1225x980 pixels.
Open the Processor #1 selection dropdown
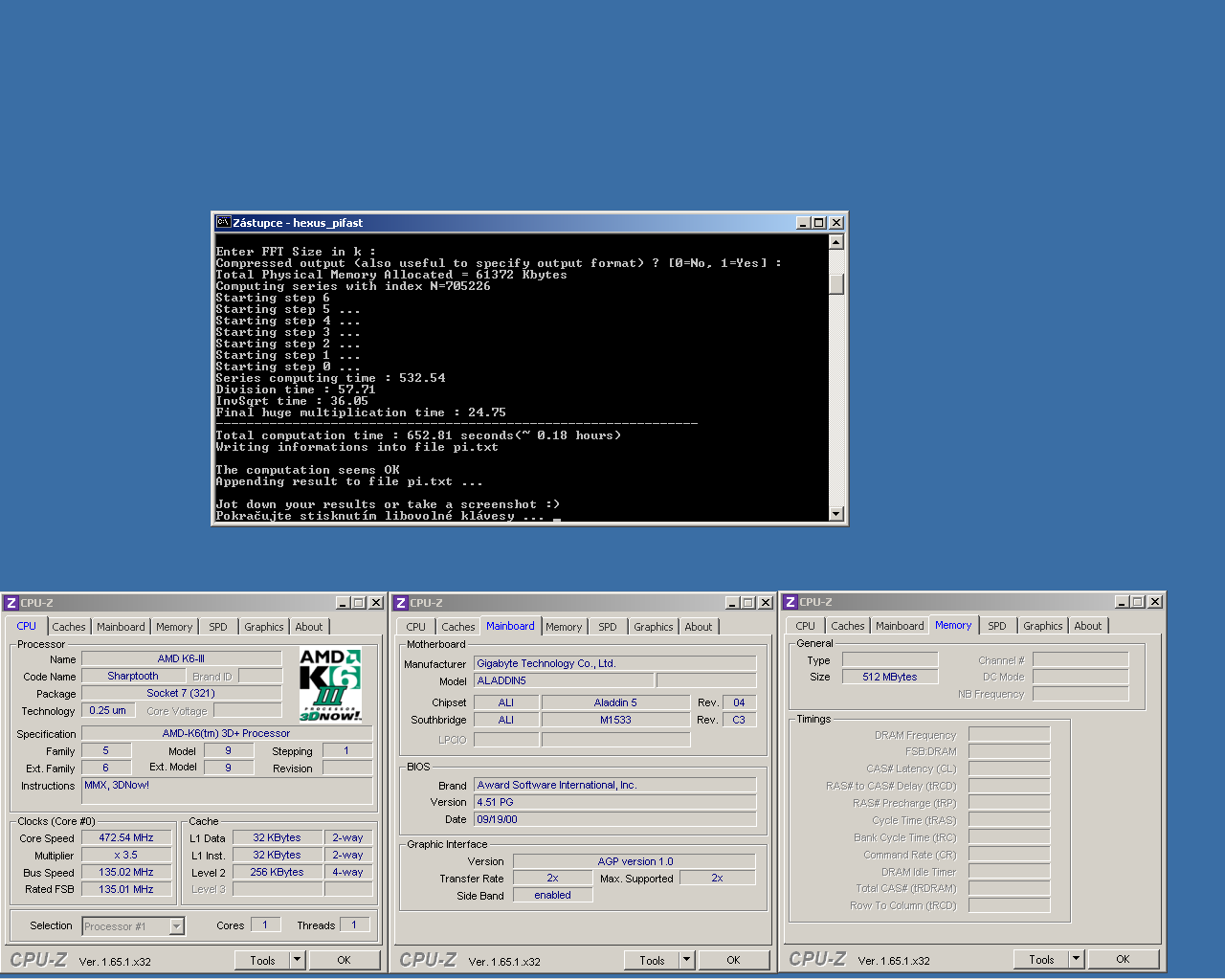click(176, 925)
